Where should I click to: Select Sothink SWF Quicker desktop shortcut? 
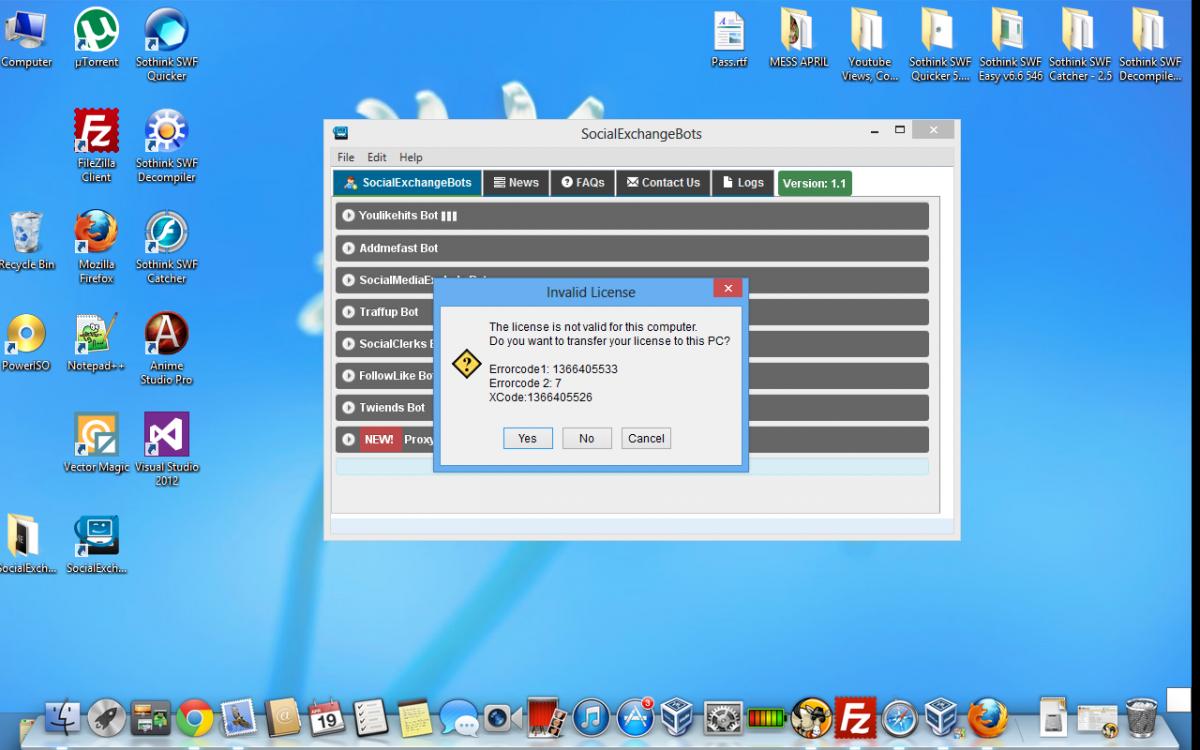167,46
